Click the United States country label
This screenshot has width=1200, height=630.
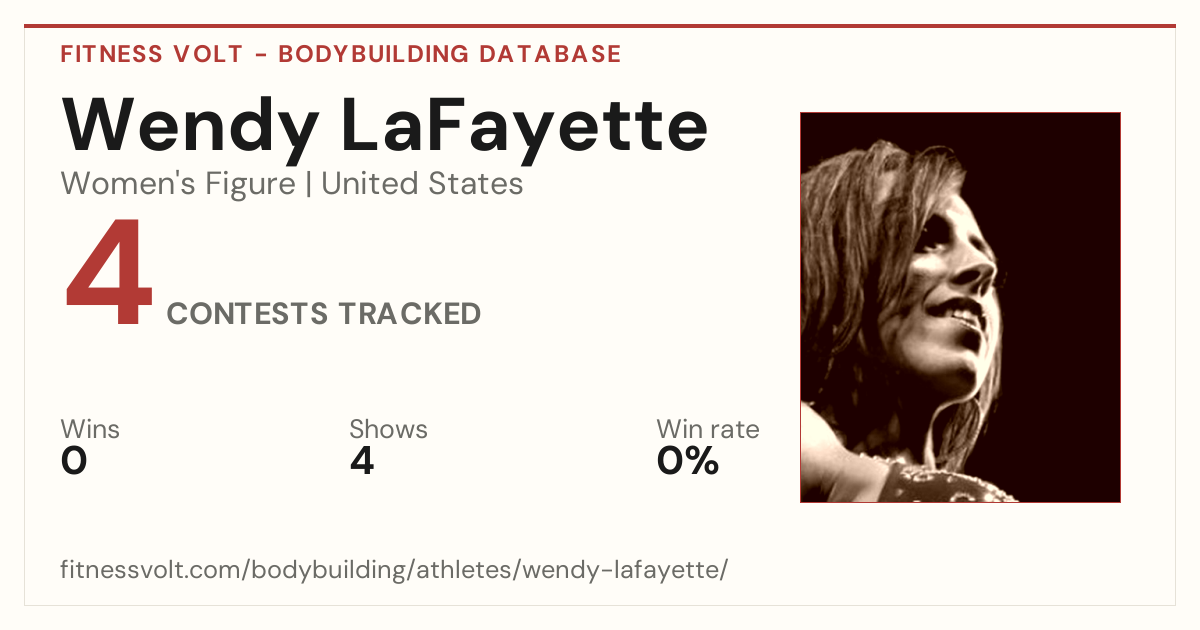422,184
